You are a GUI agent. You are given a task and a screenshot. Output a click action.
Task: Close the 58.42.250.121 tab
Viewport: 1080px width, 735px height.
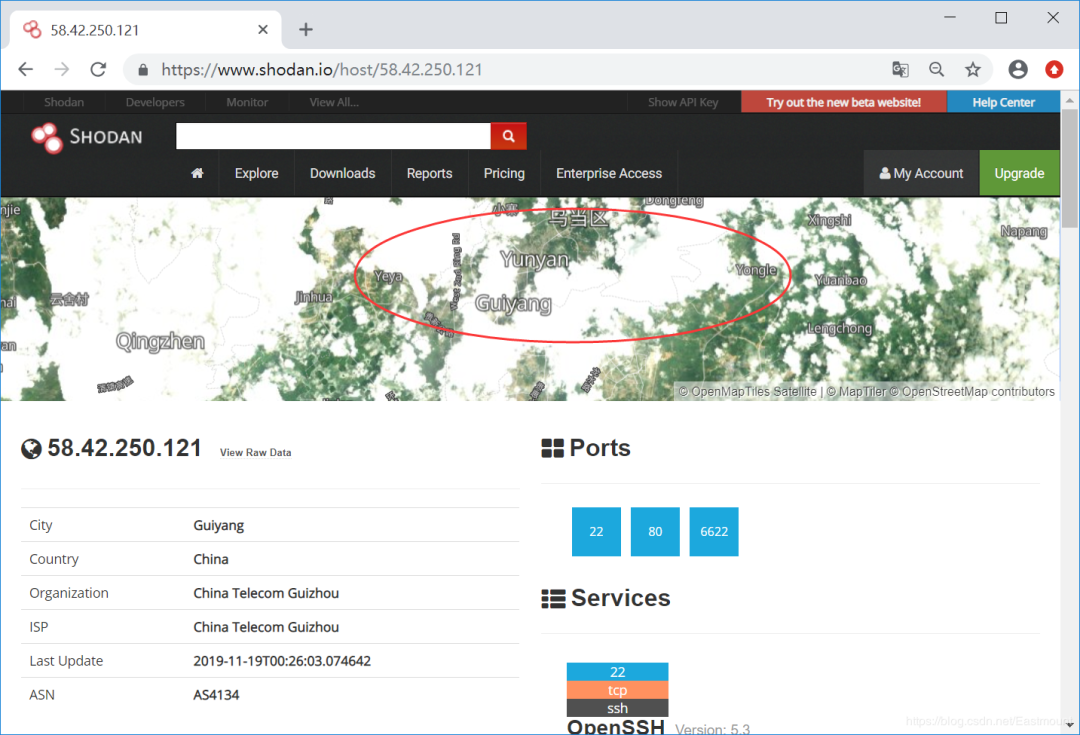pyautogui.click(x=262, y=30)
